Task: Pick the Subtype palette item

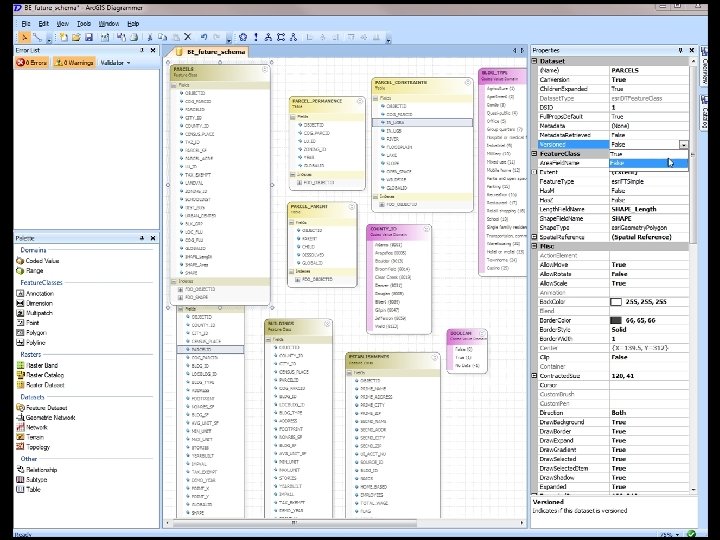Action: [32, 479]
